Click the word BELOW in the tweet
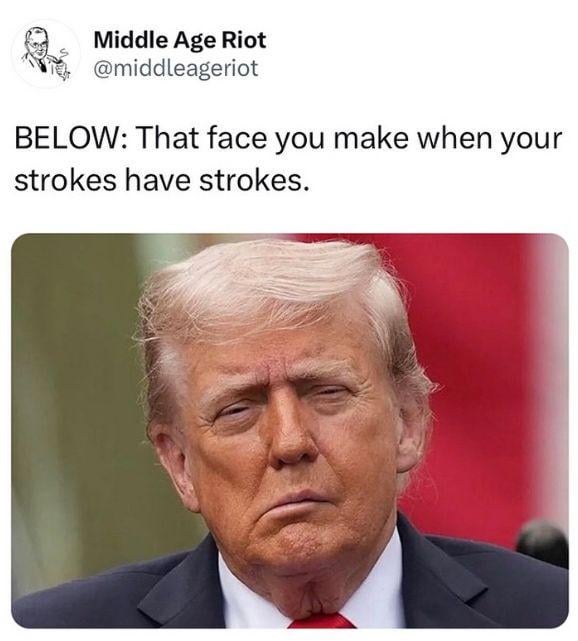The image size is (578, 641). point(69,139)
